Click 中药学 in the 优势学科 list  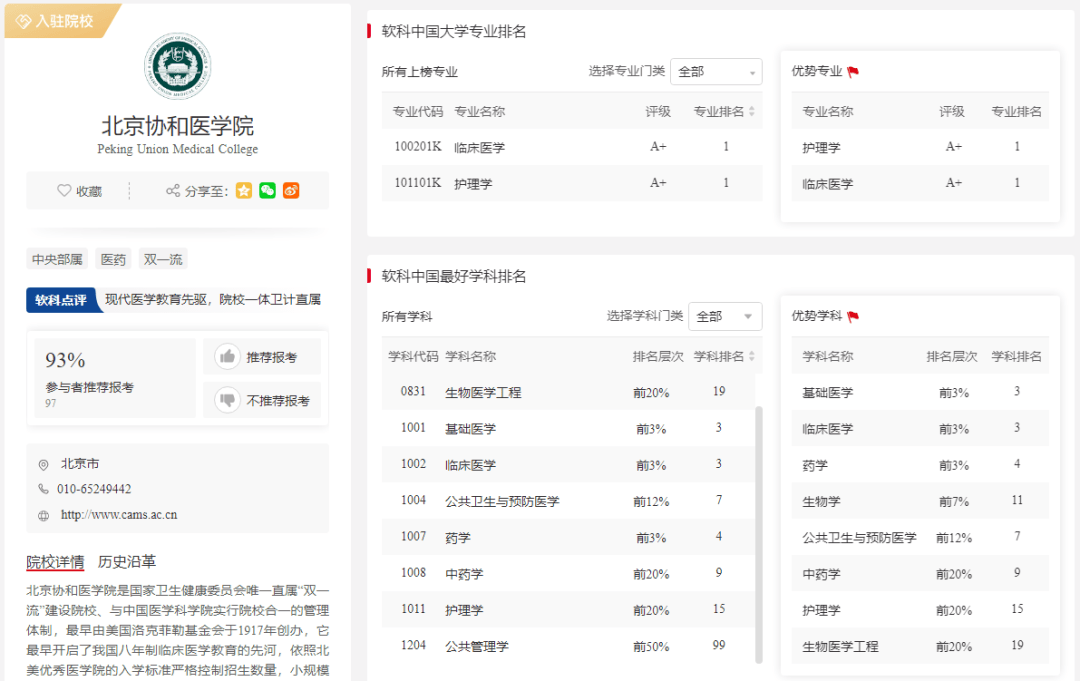821,574
